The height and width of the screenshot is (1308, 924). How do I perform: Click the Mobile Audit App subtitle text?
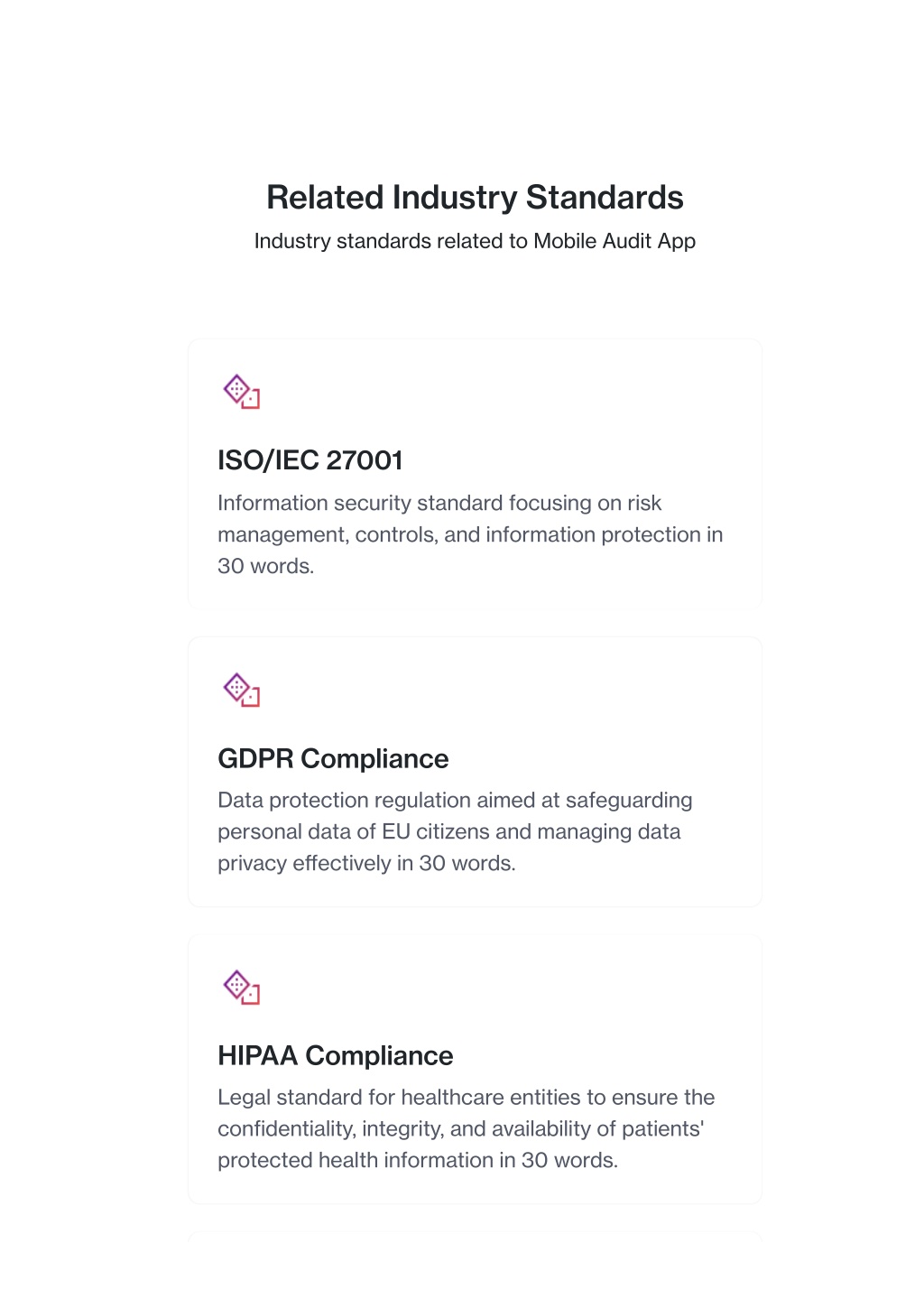click(x=475, y=241)
